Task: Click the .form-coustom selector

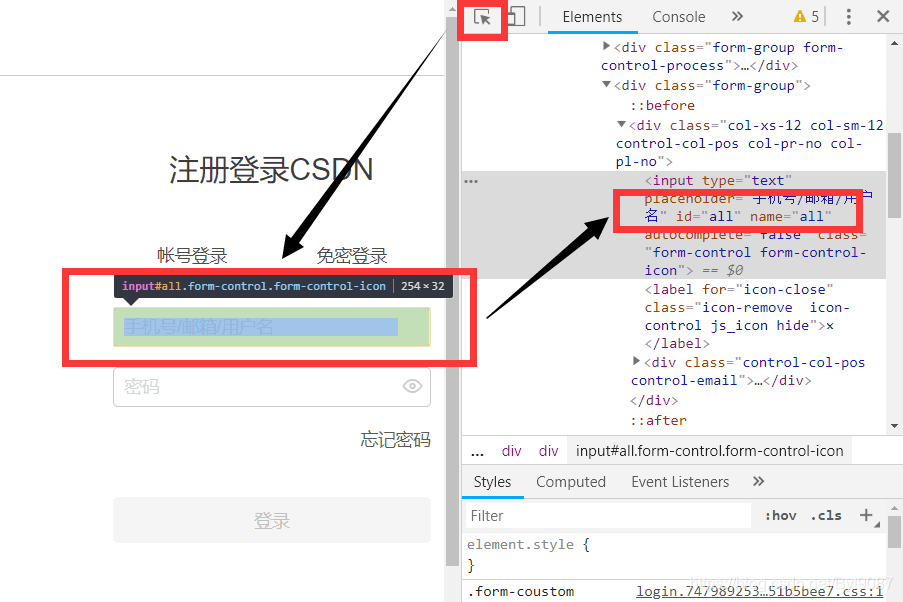Action: coord(521,592)
